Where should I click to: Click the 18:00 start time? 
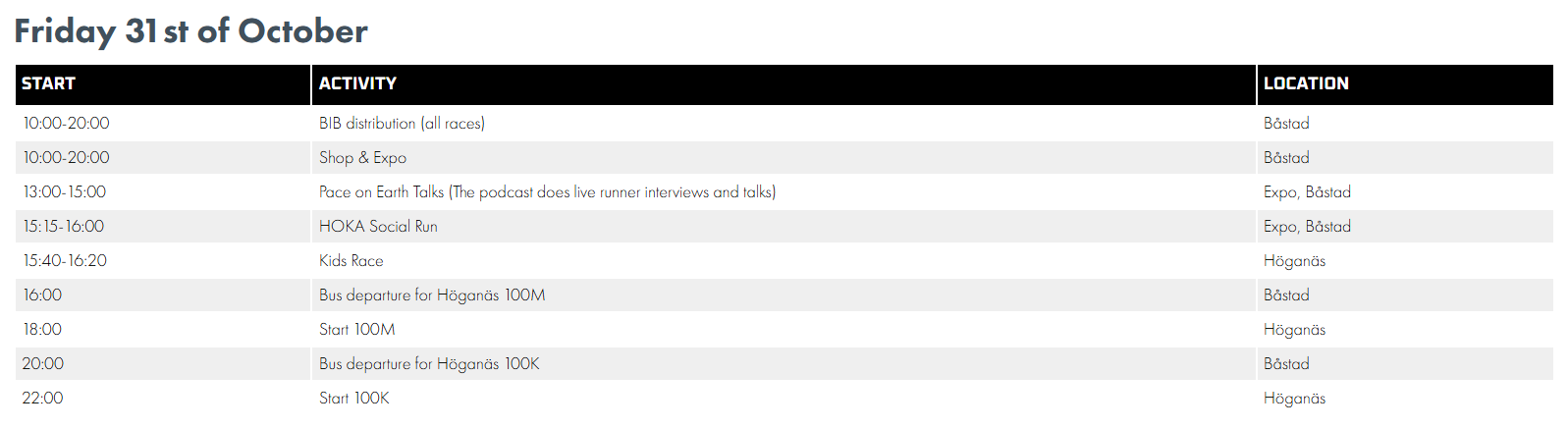point(42,330)
